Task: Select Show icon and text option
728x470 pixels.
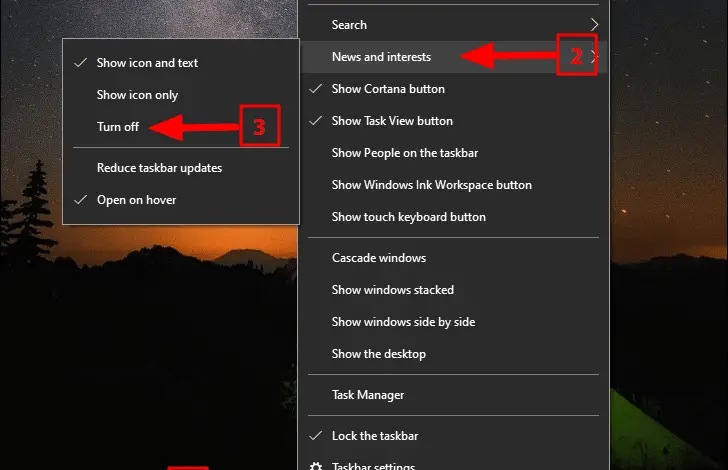Action: 147,63
